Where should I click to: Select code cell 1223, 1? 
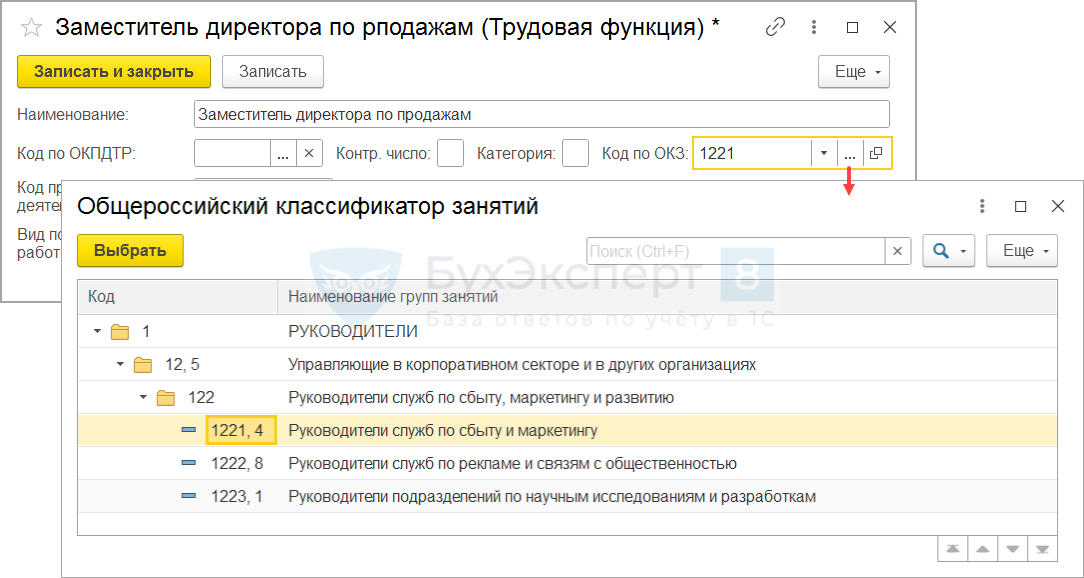[237, 496]
